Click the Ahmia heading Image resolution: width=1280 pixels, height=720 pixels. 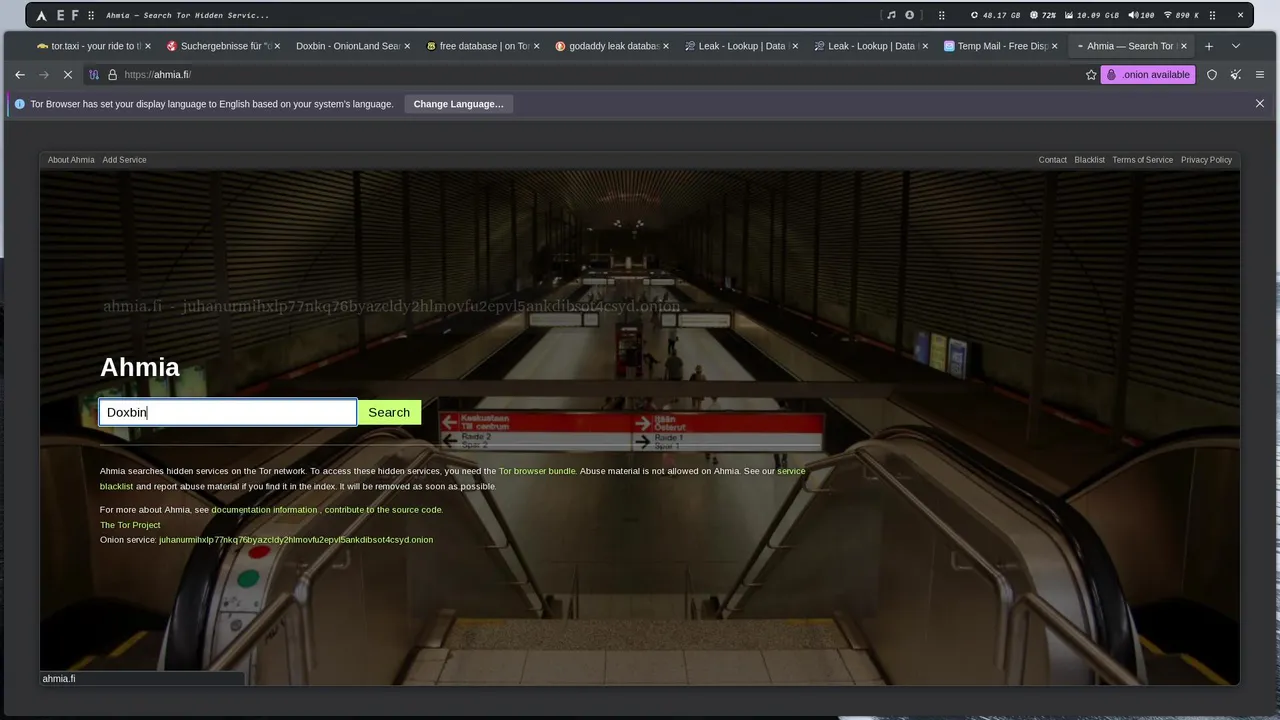pyautogui.click(x=140, y=367)
